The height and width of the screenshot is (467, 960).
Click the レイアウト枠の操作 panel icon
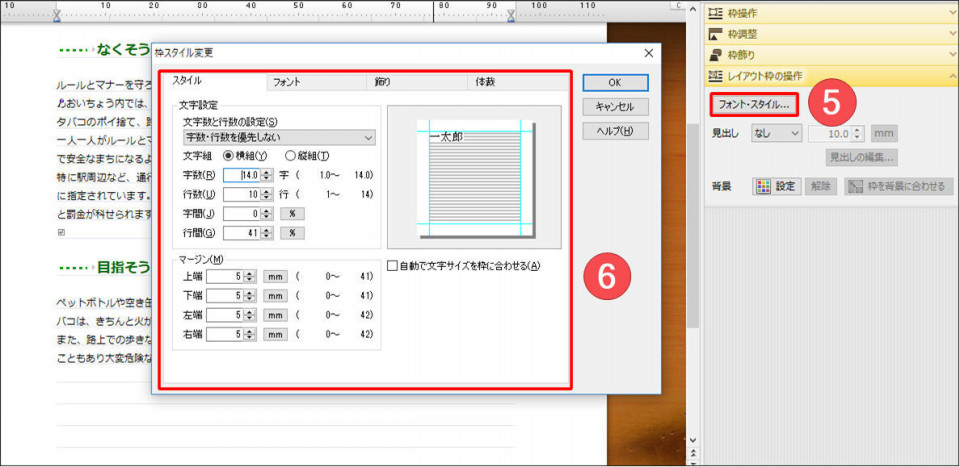coord(715,76)
